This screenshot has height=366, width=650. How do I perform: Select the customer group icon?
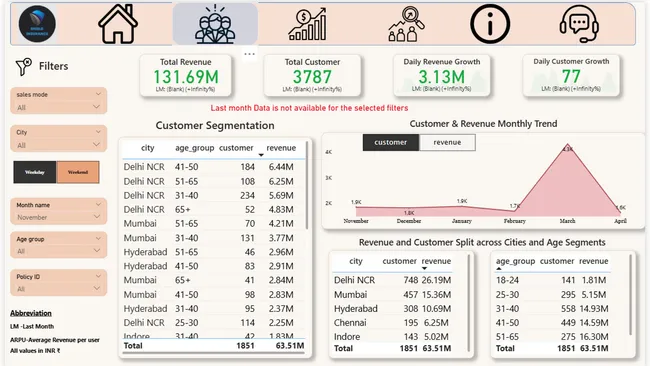pyautogui.click(x=215, y=24)
